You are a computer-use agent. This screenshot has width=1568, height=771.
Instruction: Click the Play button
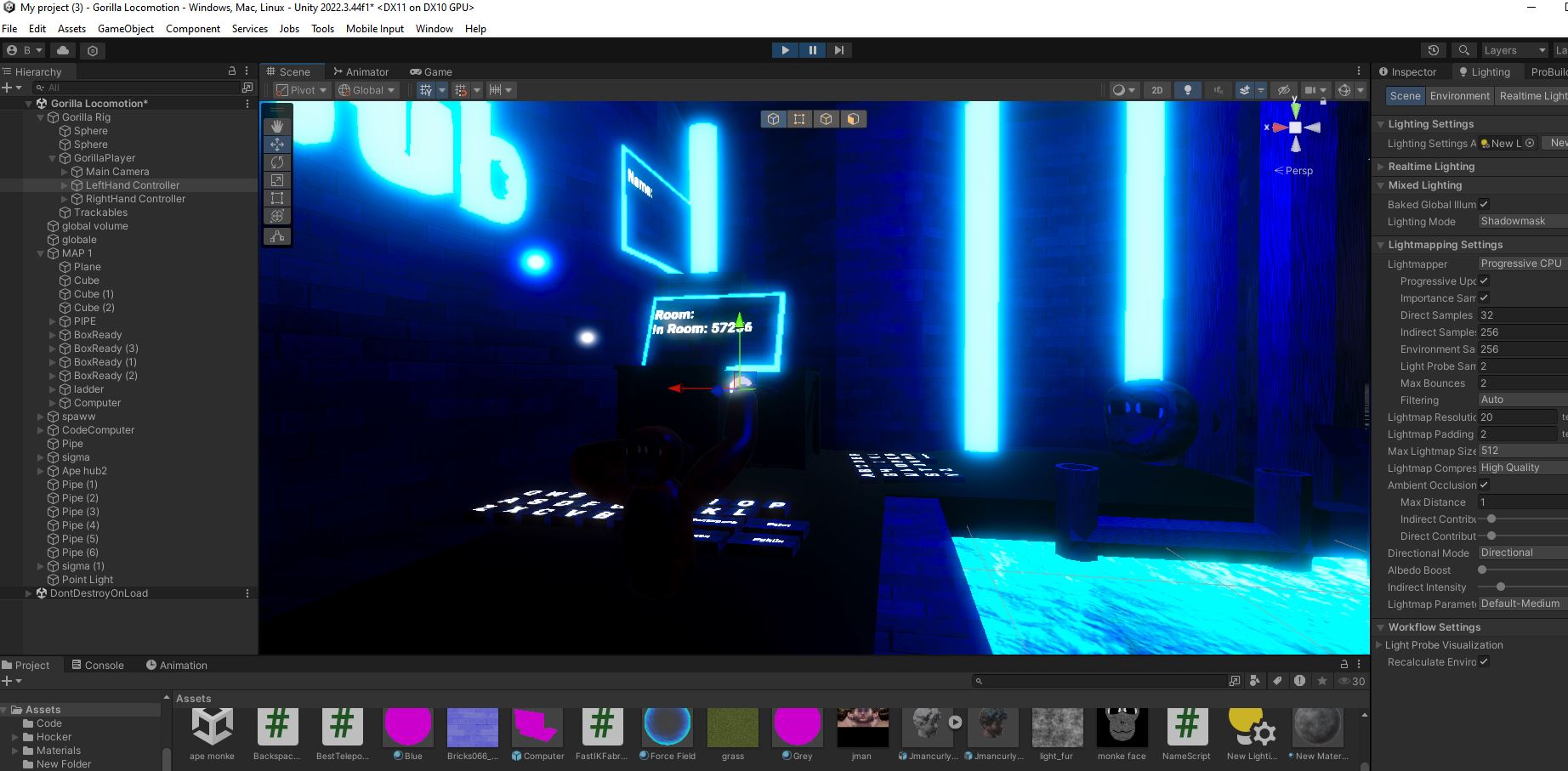[785, 50]
